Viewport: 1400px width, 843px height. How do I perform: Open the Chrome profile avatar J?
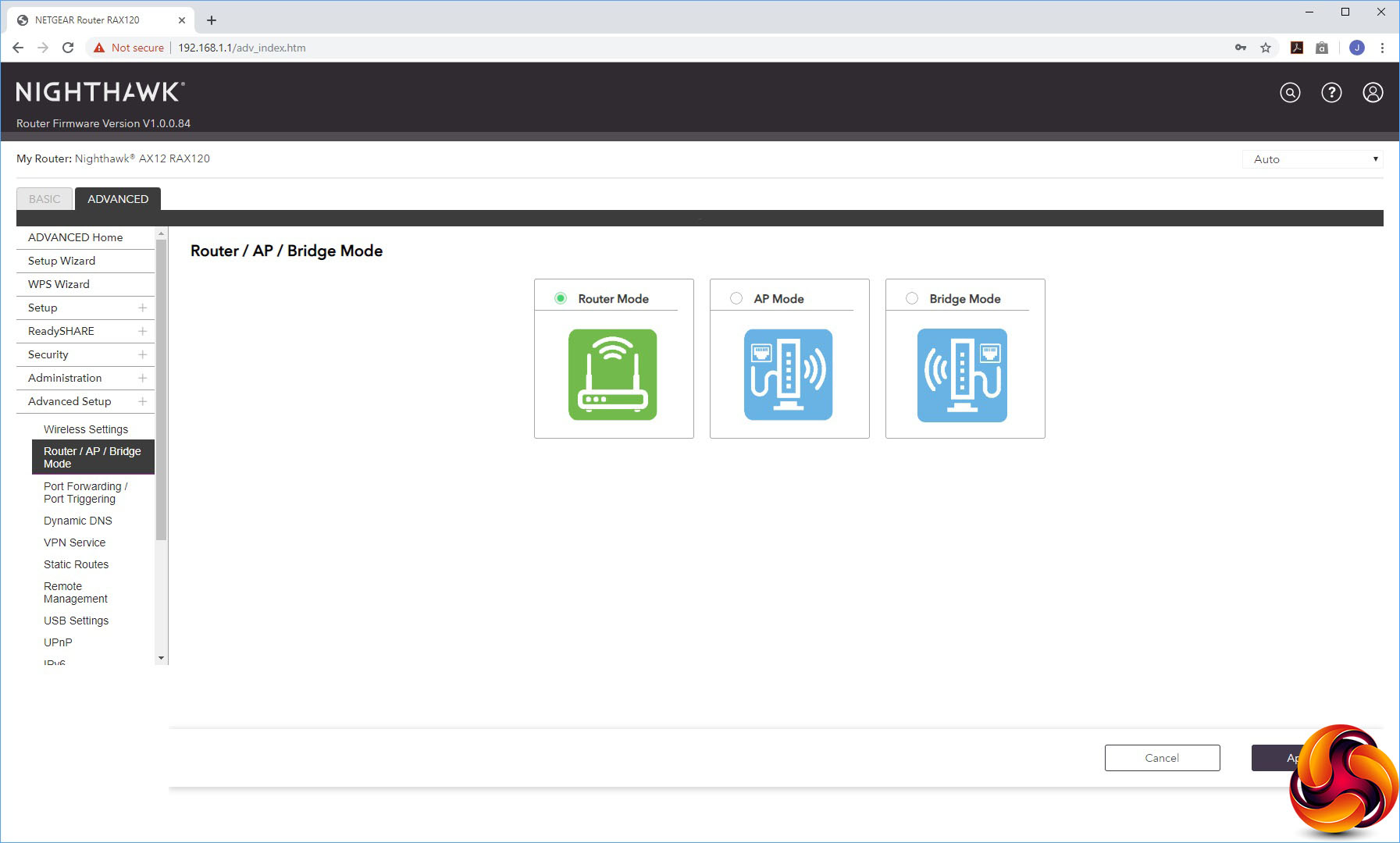(x=1357, y=48)
